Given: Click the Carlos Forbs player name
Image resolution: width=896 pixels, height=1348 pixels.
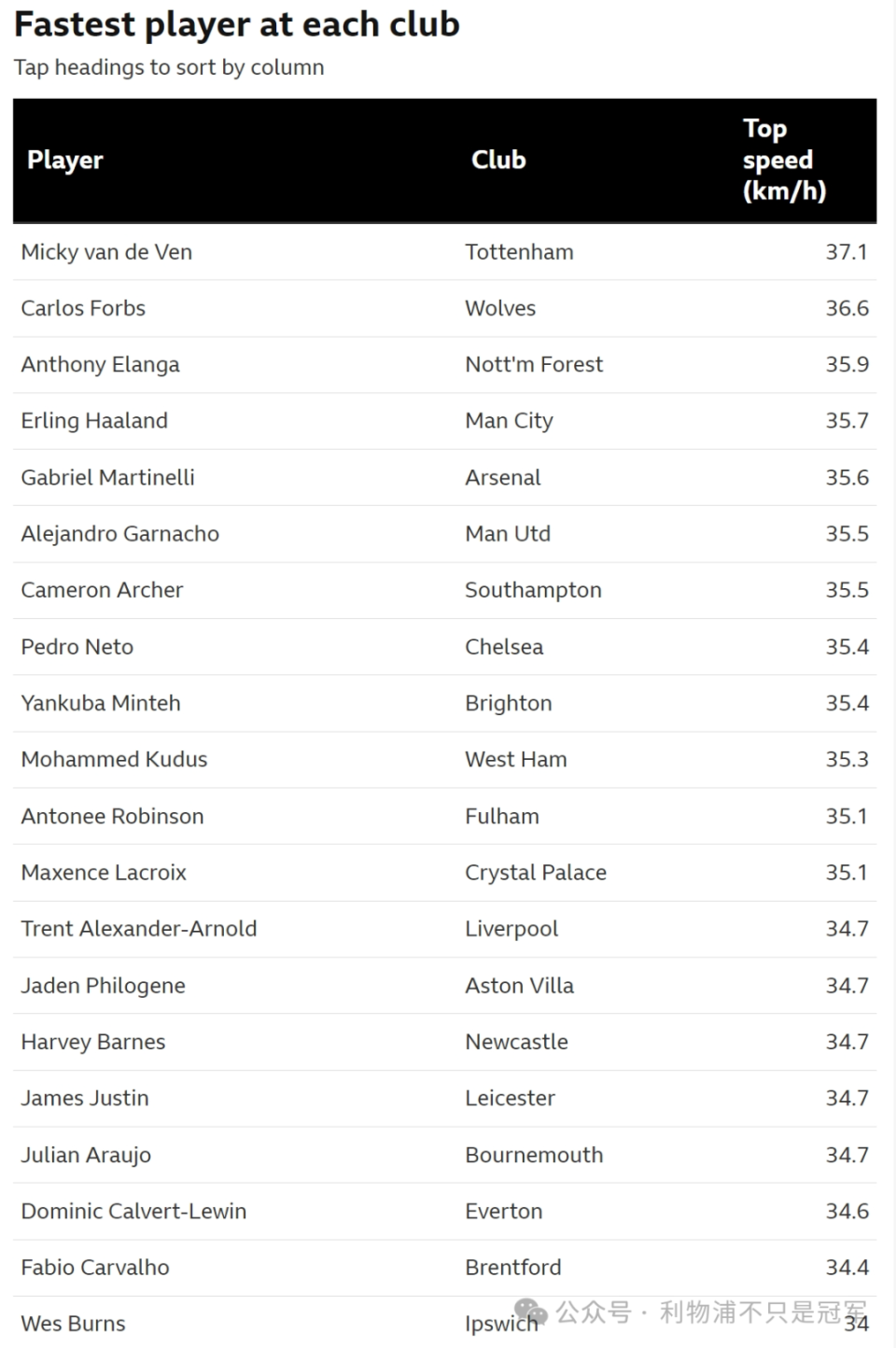Looking at the screenshot, I should (x=83, y=308).
